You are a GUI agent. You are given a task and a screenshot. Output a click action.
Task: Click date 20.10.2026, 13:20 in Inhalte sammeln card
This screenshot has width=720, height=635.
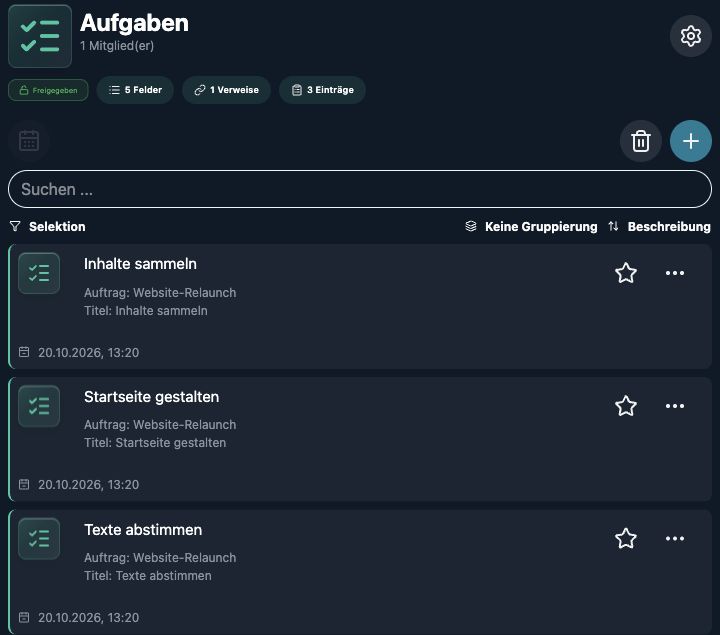[89, 353]
